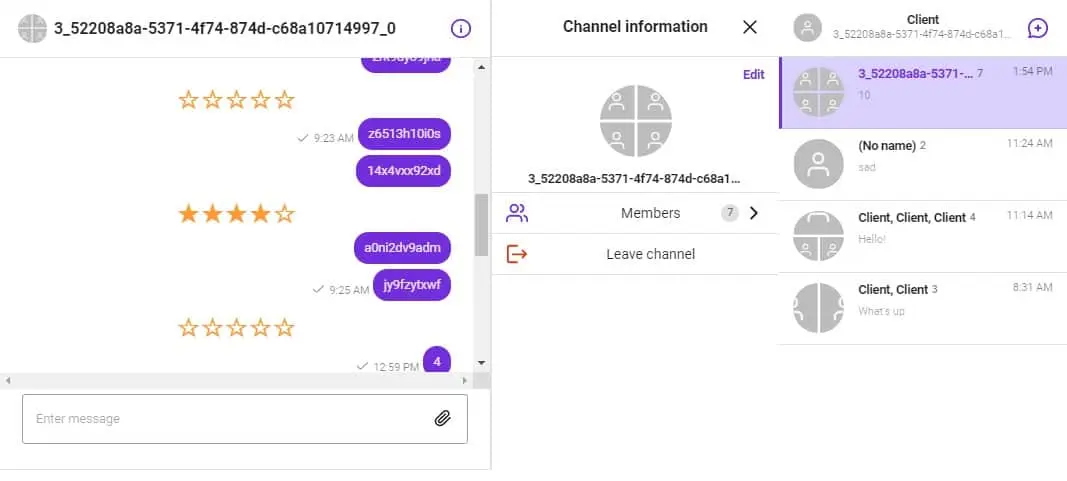Click the channel info icon in chat header
Viewport: 1067px width, 481px height.
pos(461,28)
